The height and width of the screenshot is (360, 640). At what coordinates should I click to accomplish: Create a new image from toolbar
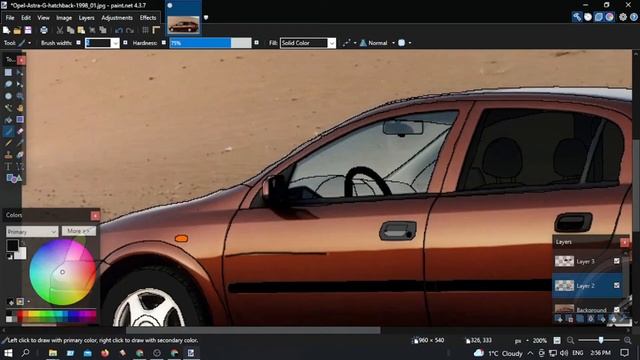[x=6, y=30]
